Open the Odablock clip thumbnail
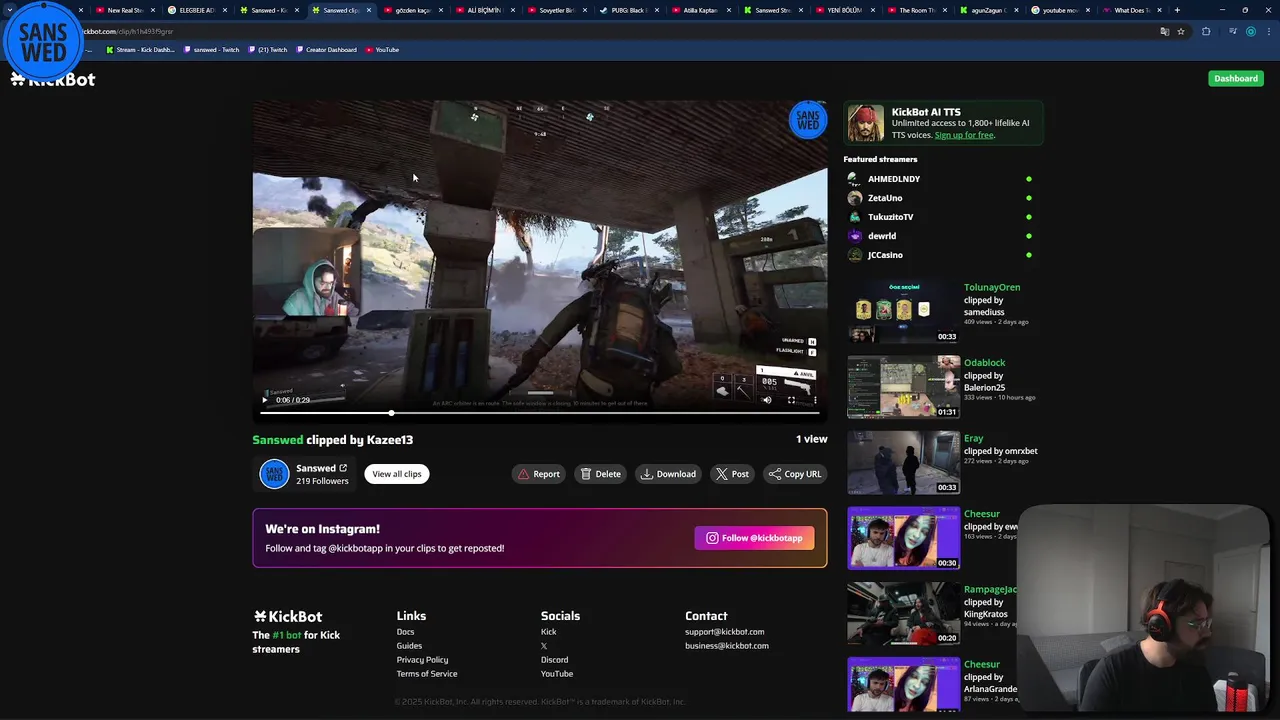This screenshot has width=1280, height=720. [x=904, y=387]
